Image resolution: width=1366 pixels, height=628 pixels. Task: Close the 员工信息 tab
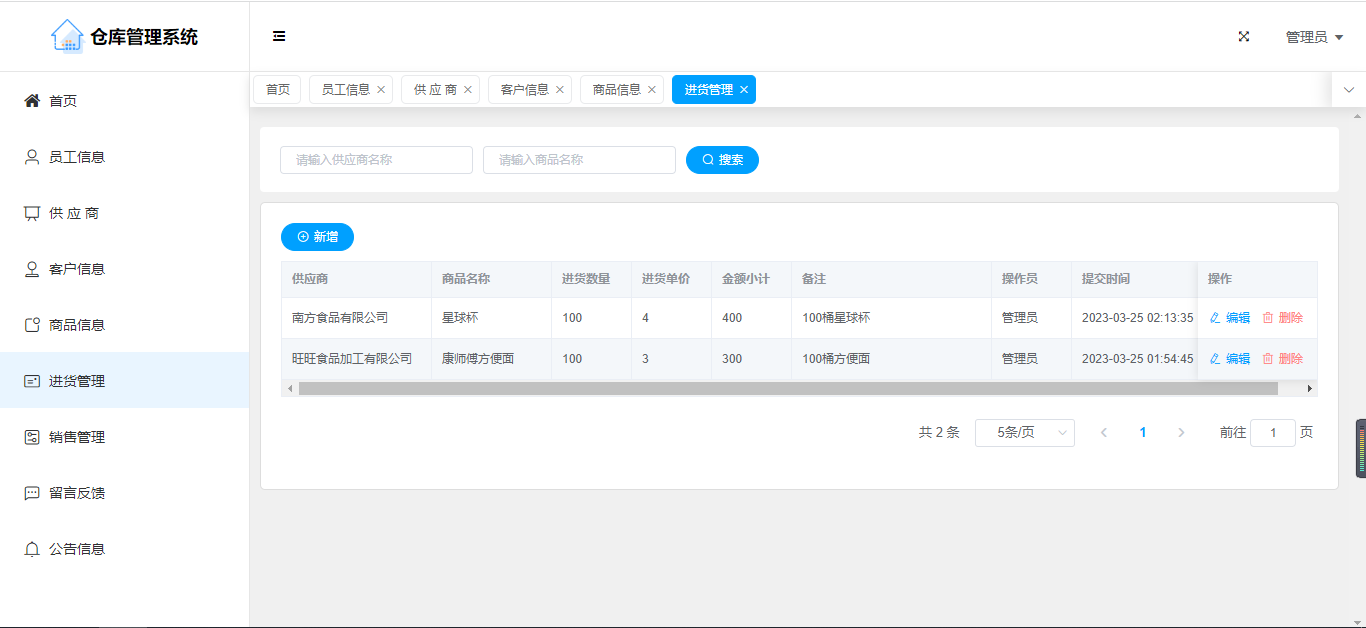(x=381, y=90)
